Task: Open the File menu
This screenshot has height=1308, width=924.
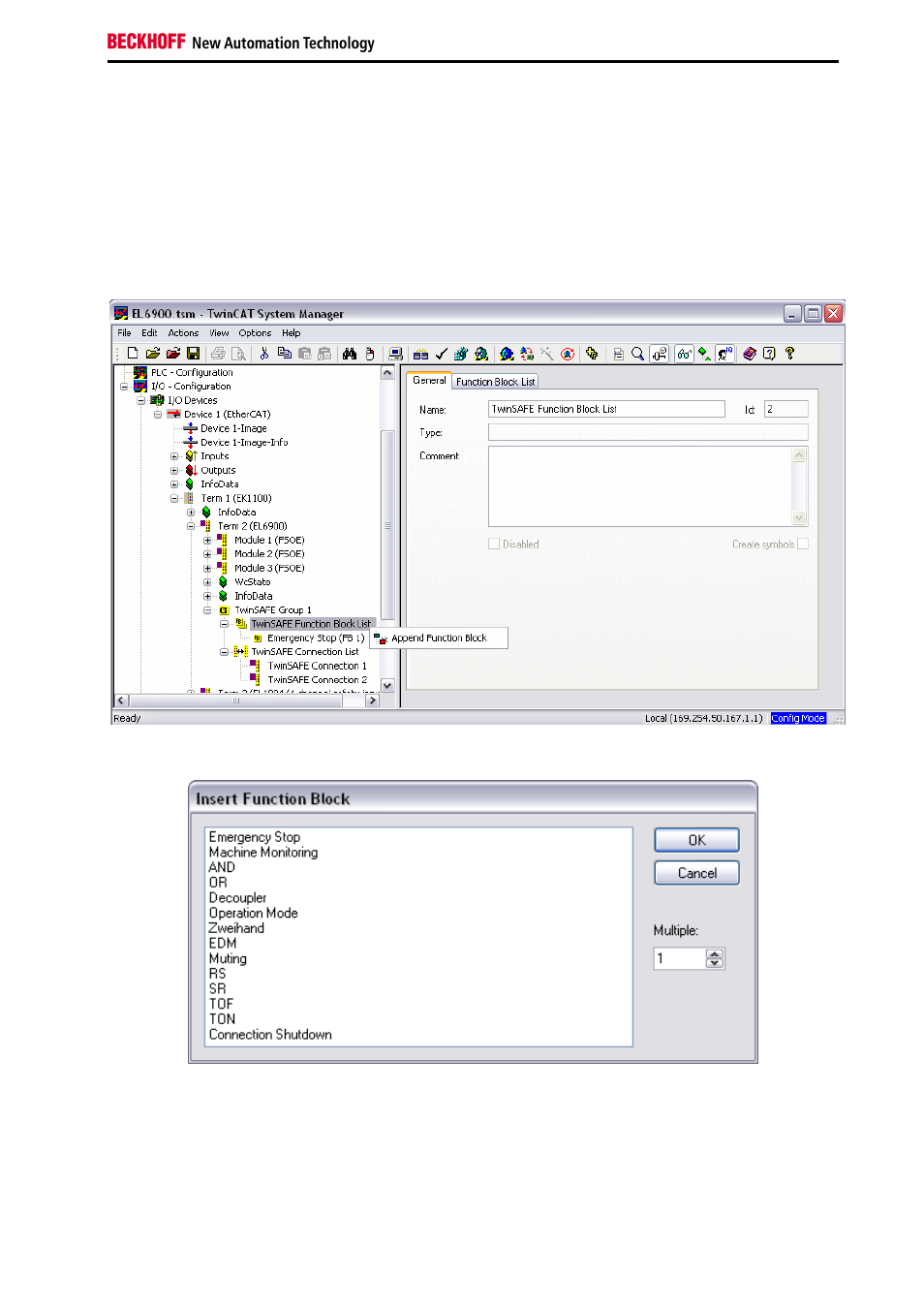Action: click(x=124, y=333)
